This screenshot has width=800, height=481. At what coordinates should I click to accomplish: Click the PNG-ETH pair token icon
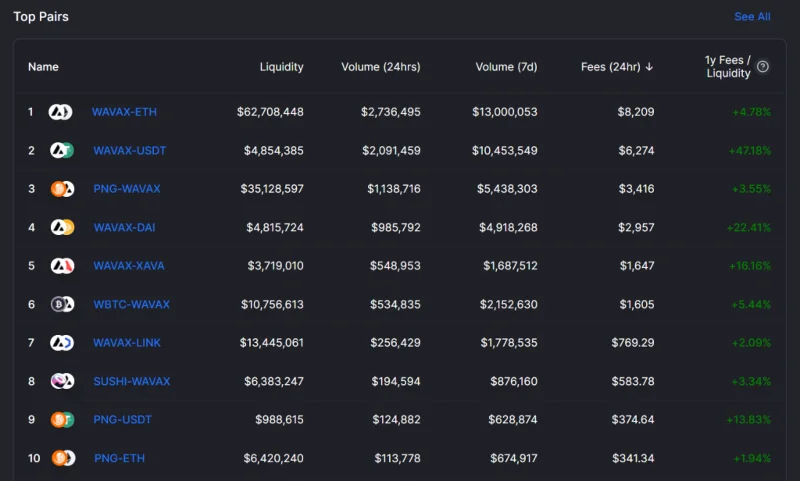tap(63, 458)
